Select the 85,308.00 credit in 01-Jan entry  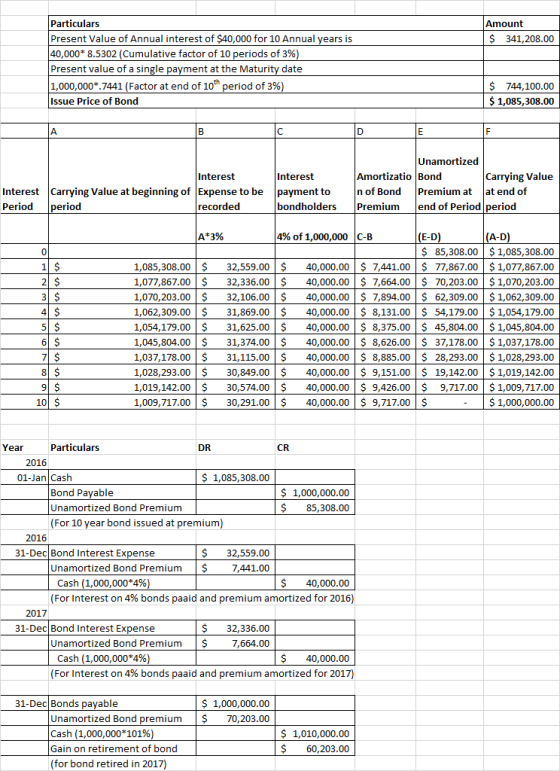tap(315, 507)
